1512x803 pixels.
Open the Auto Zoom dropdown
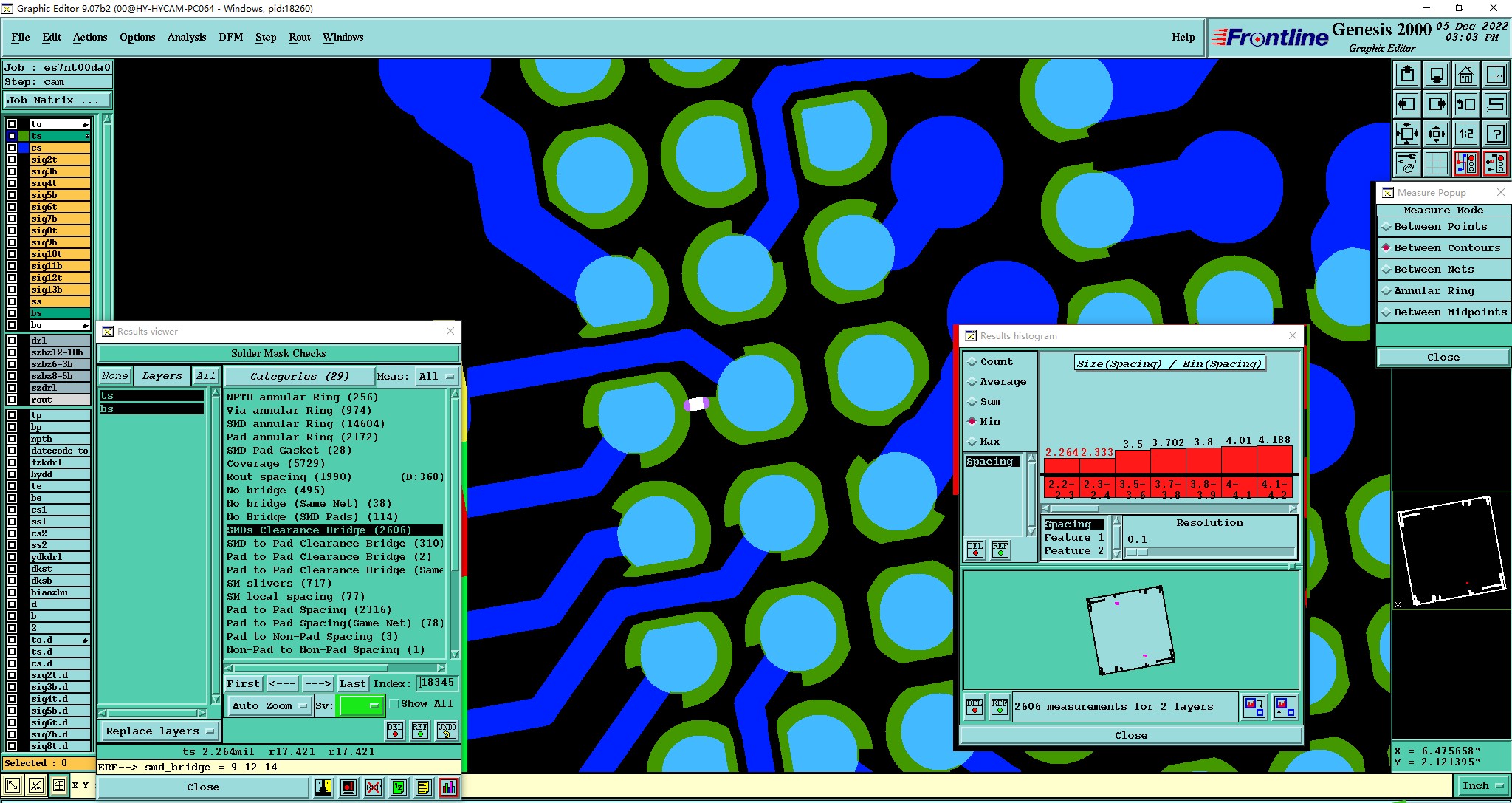[269, 706]
